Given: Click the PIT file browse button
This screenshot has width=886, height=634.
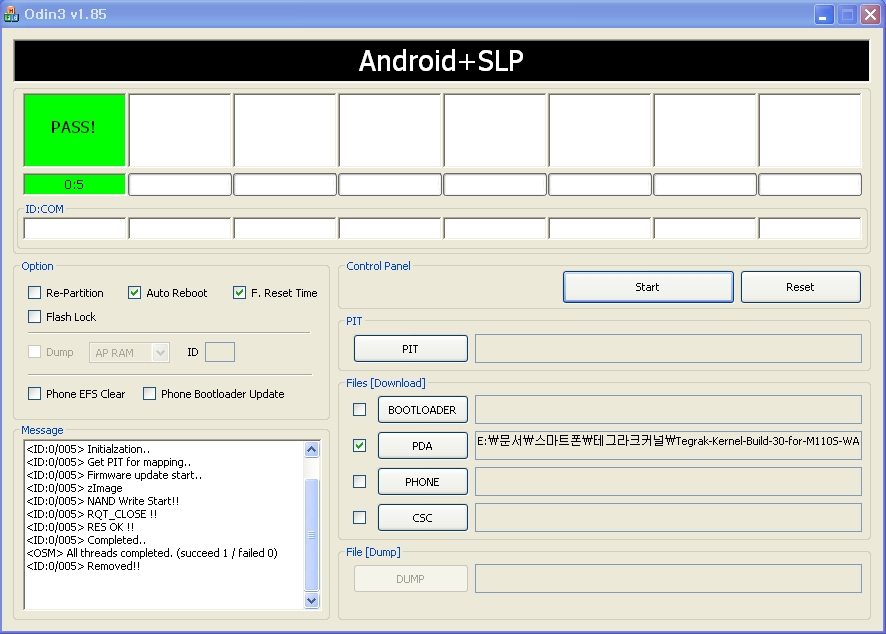Looking at the screenshot, I should pyautogui.click(x=410, y=349).
